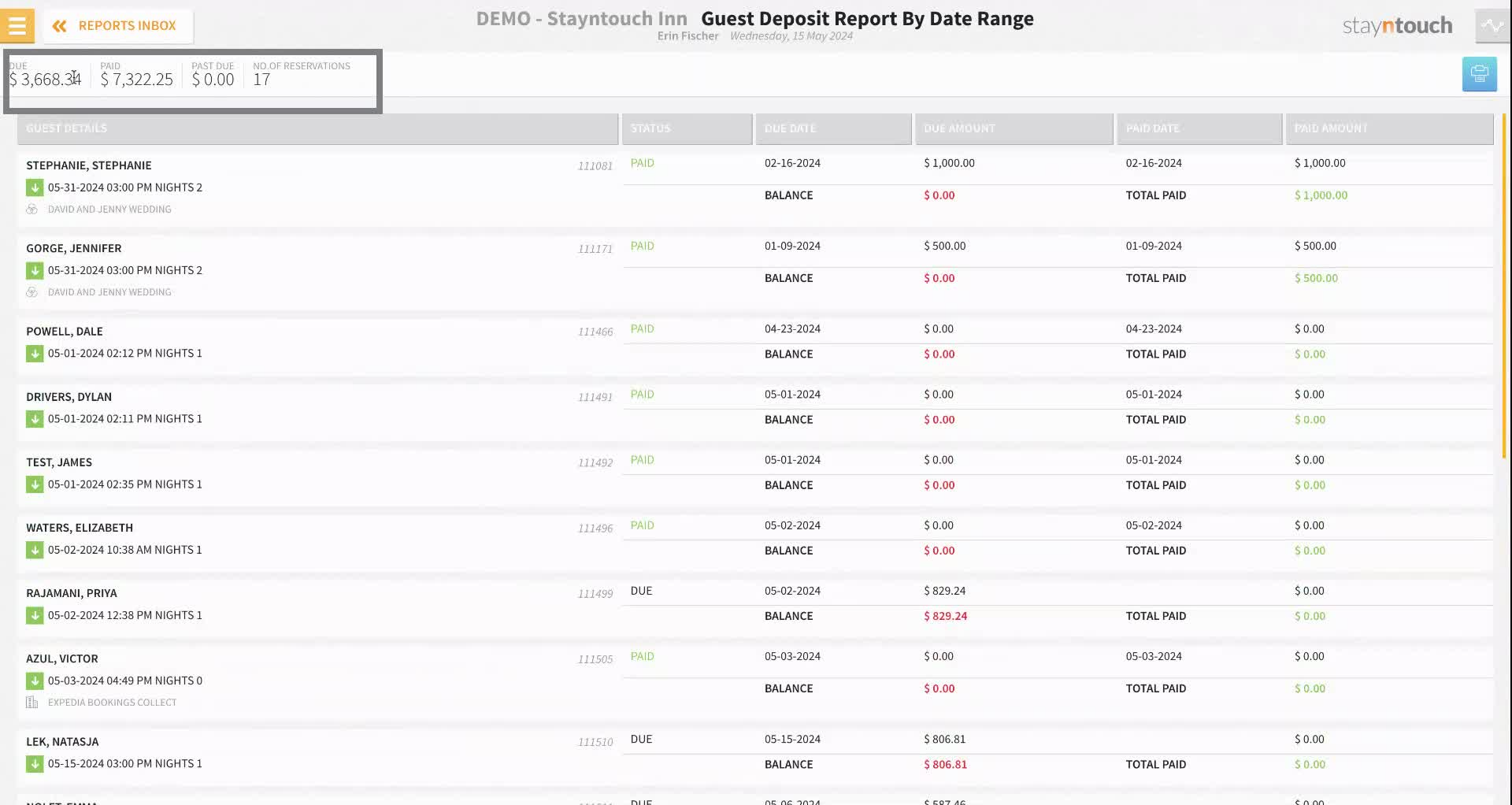Click due date 02-16-2024 for Stephanie
Screen dimensions: 1512x805
pos(792,163)
